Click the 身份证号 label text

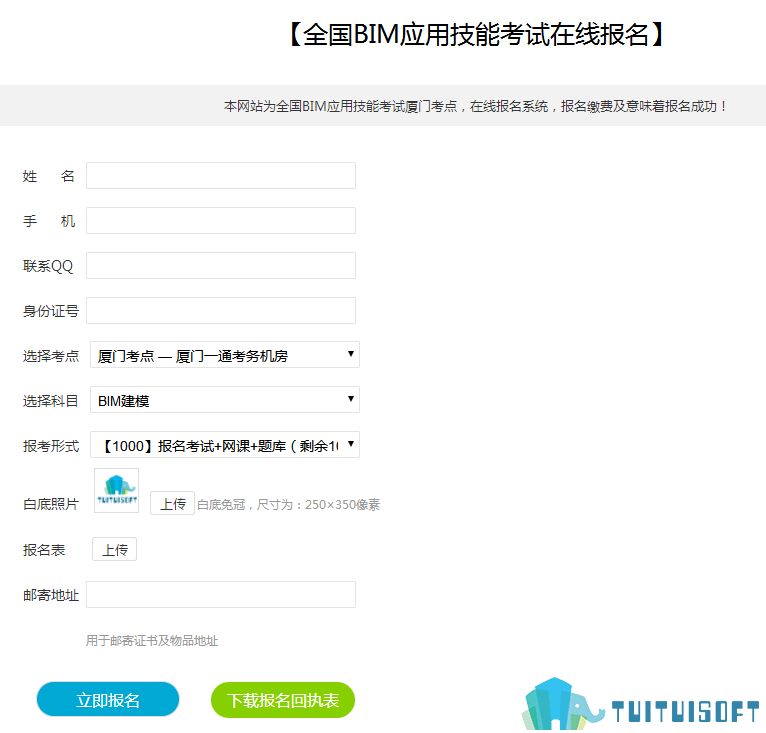51,311
